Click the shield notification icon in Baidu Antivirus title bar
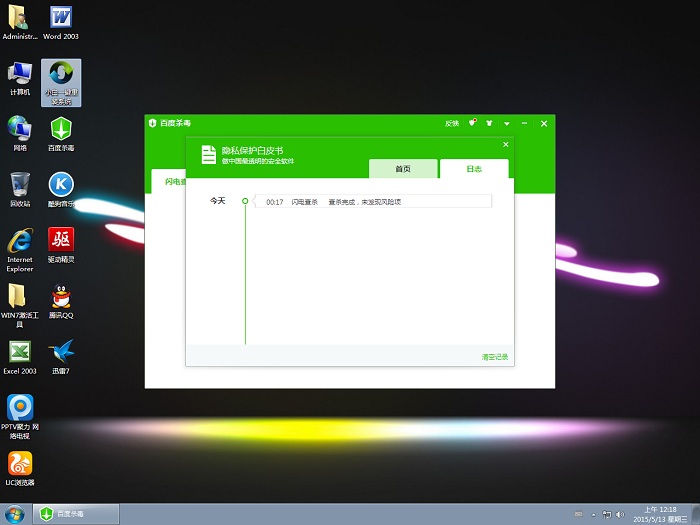Viewport: 700px width, 525px height. tap(472, 123)
